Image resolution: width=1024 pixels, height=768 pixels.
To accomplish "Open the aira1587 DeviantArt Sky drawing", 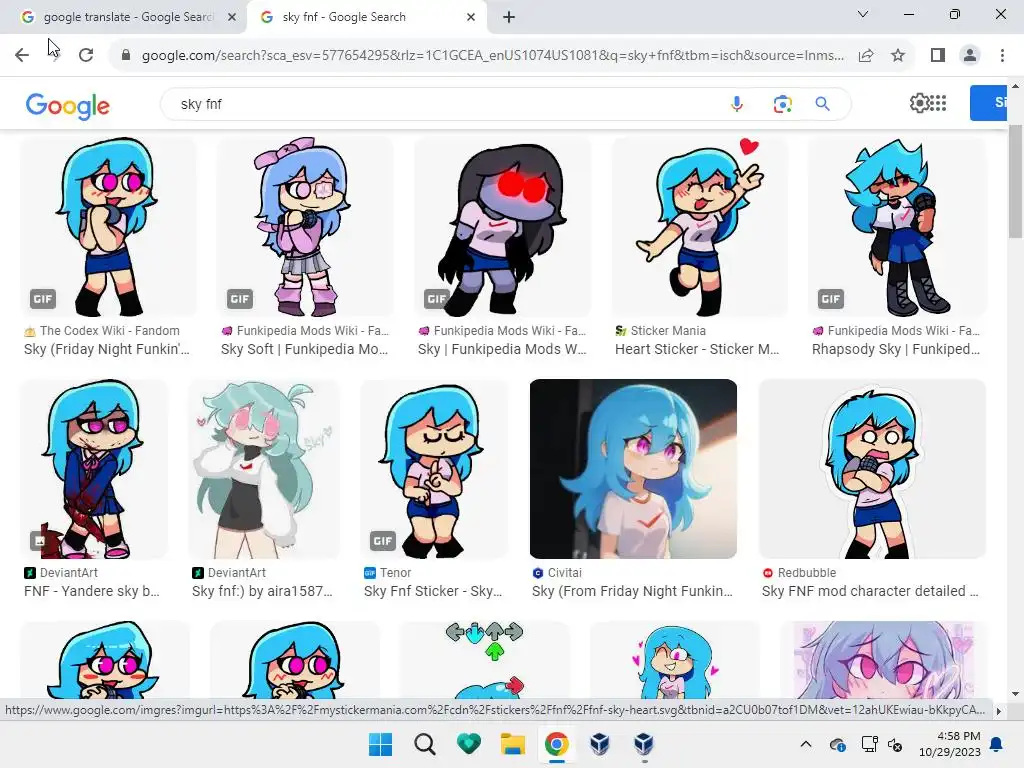I will pos(264,468).
